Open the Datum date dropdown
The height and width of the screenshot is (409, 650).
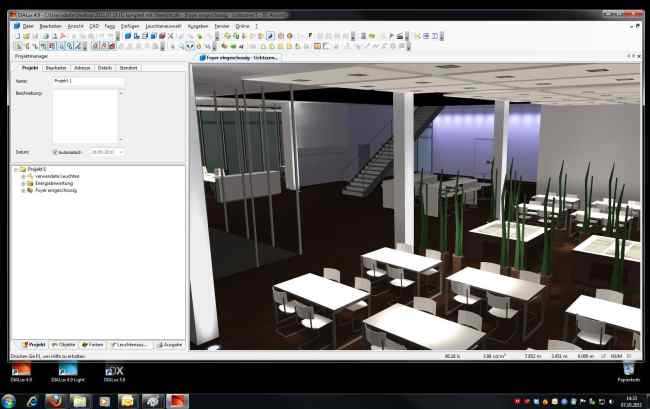(121, 152)
